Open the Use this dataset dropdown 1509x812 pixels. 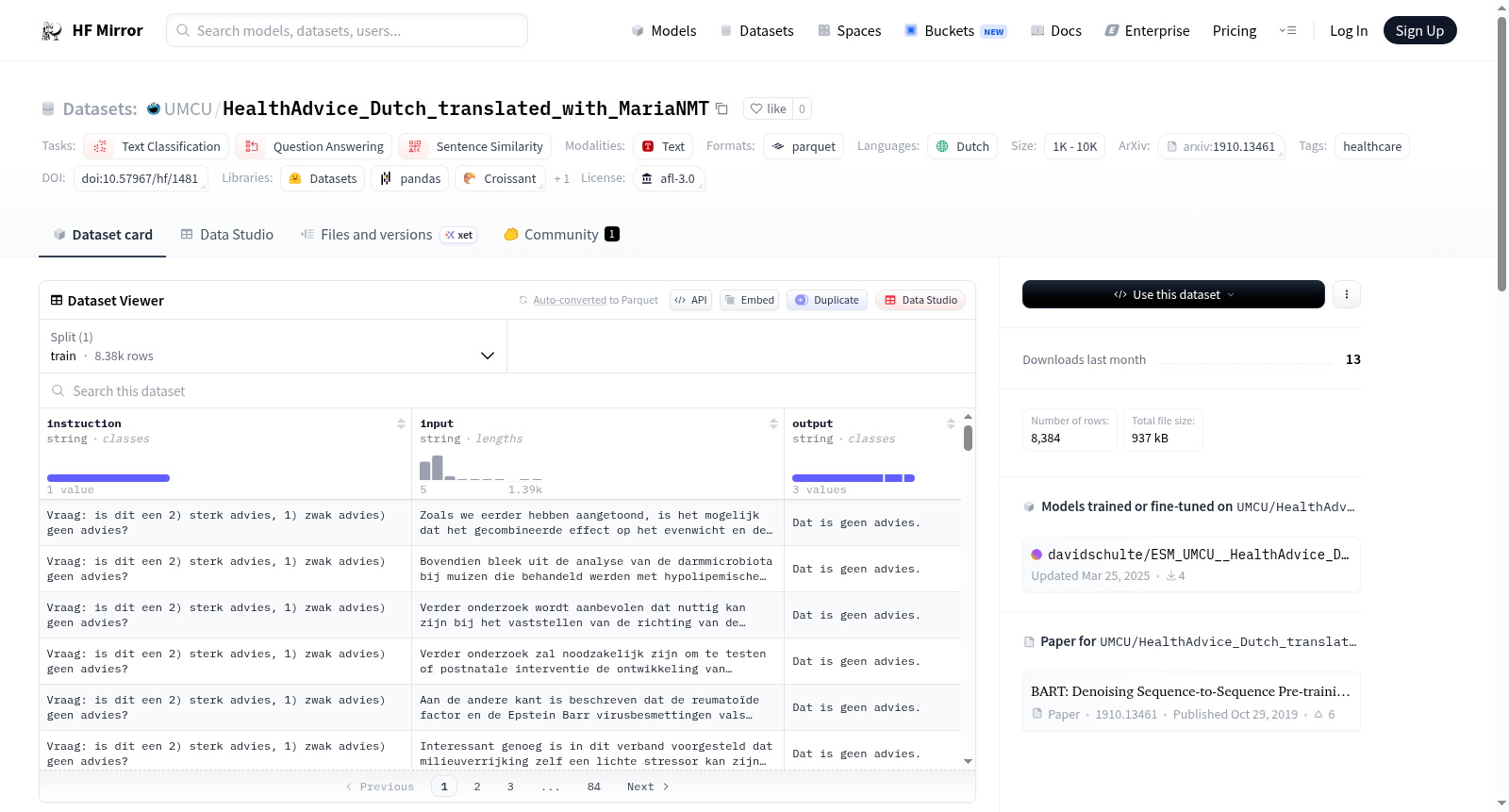[1173, 294]
